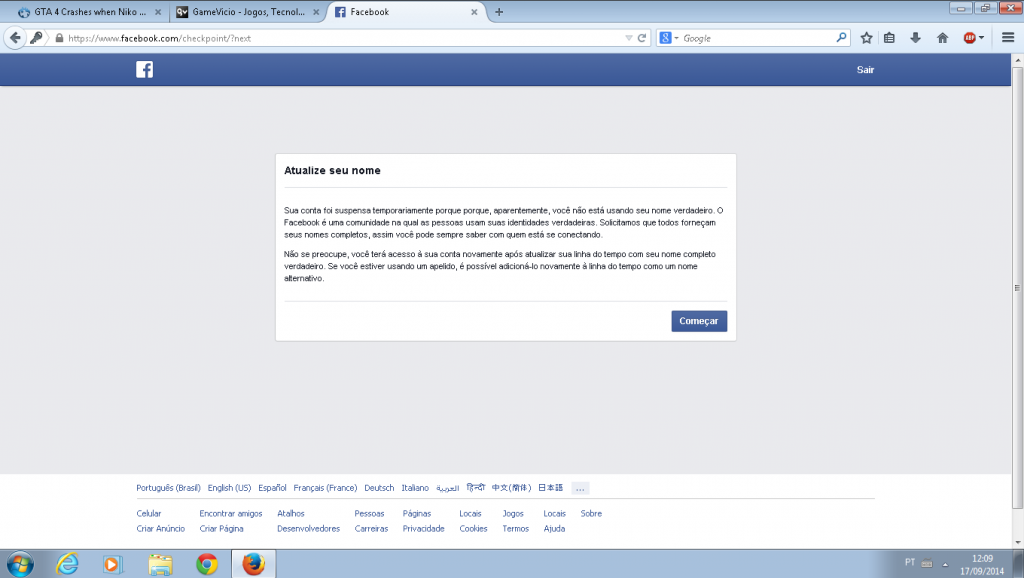1024x578 pixels.
Task: Show the bookmarks sidebar icon
Action: [x=889, y=37]
